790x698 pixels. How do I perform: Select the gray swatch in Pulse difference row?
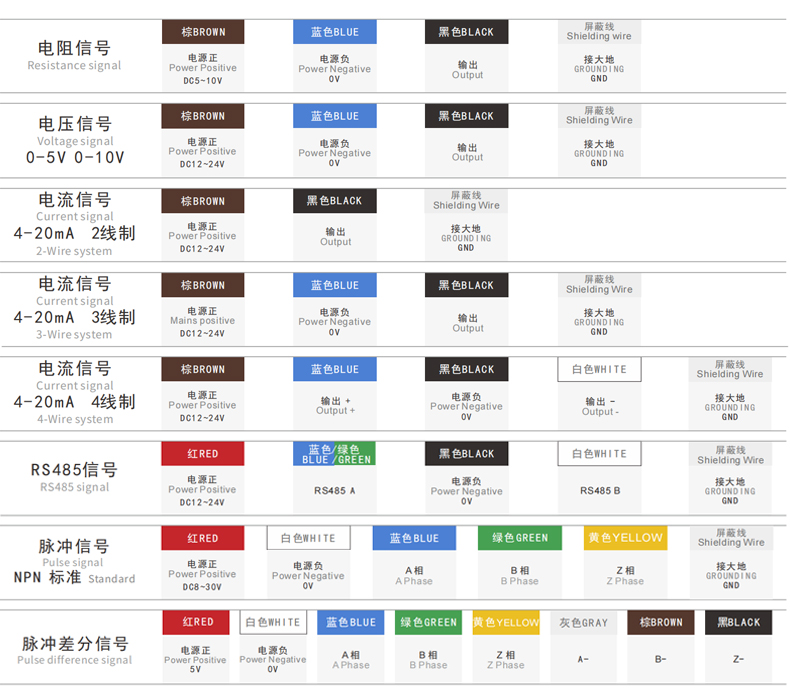coord(584,622)
